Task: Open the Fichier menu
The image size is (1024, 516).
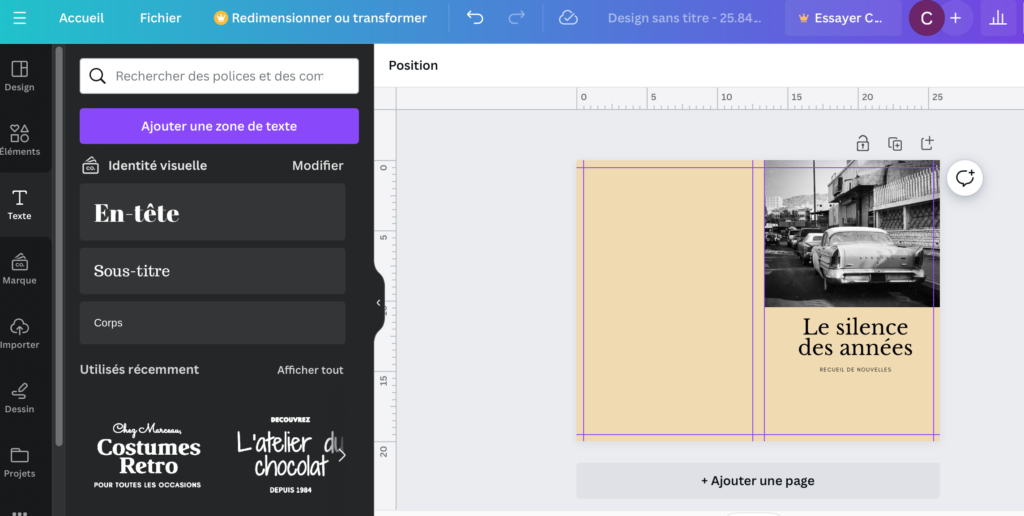Action: [160, 18]
